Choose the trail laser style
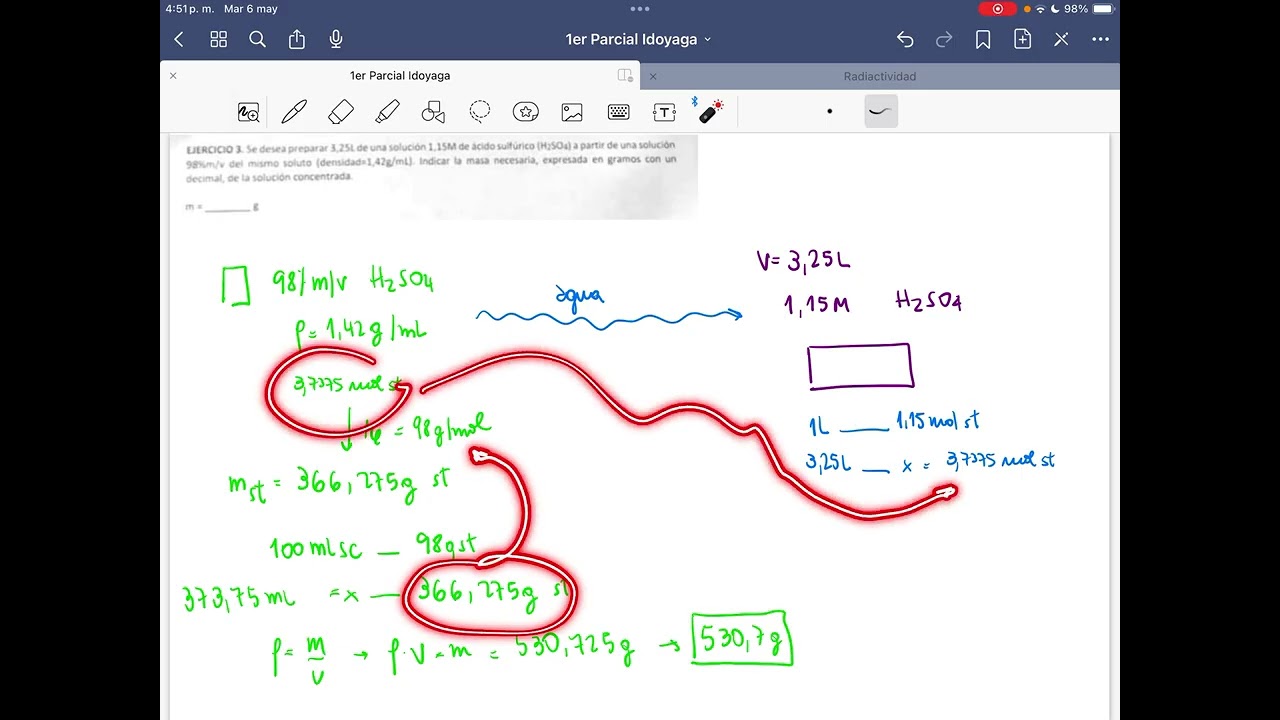 [x=880, y=111]
